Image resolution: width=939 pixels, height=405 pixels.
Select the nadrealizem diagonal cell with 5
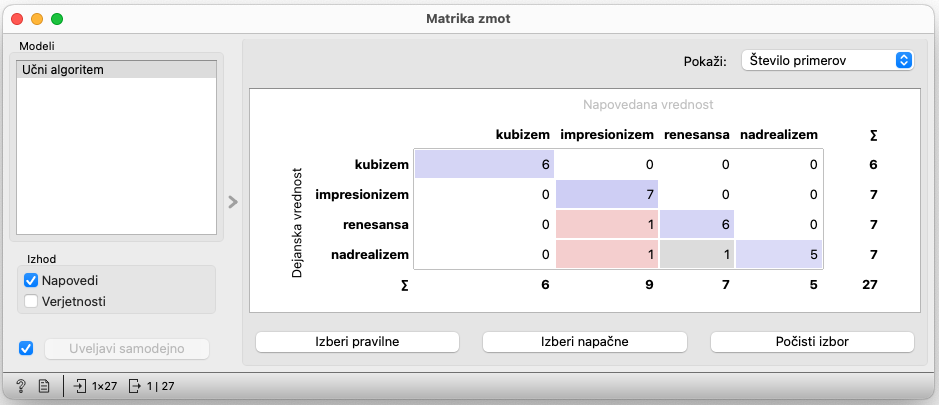point(779,255)
